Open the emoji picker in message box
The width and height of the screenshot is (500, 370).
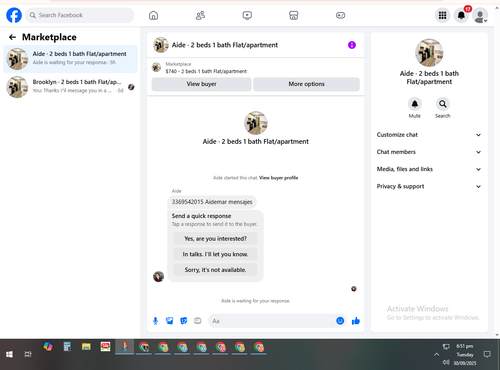tap(340, 321)
